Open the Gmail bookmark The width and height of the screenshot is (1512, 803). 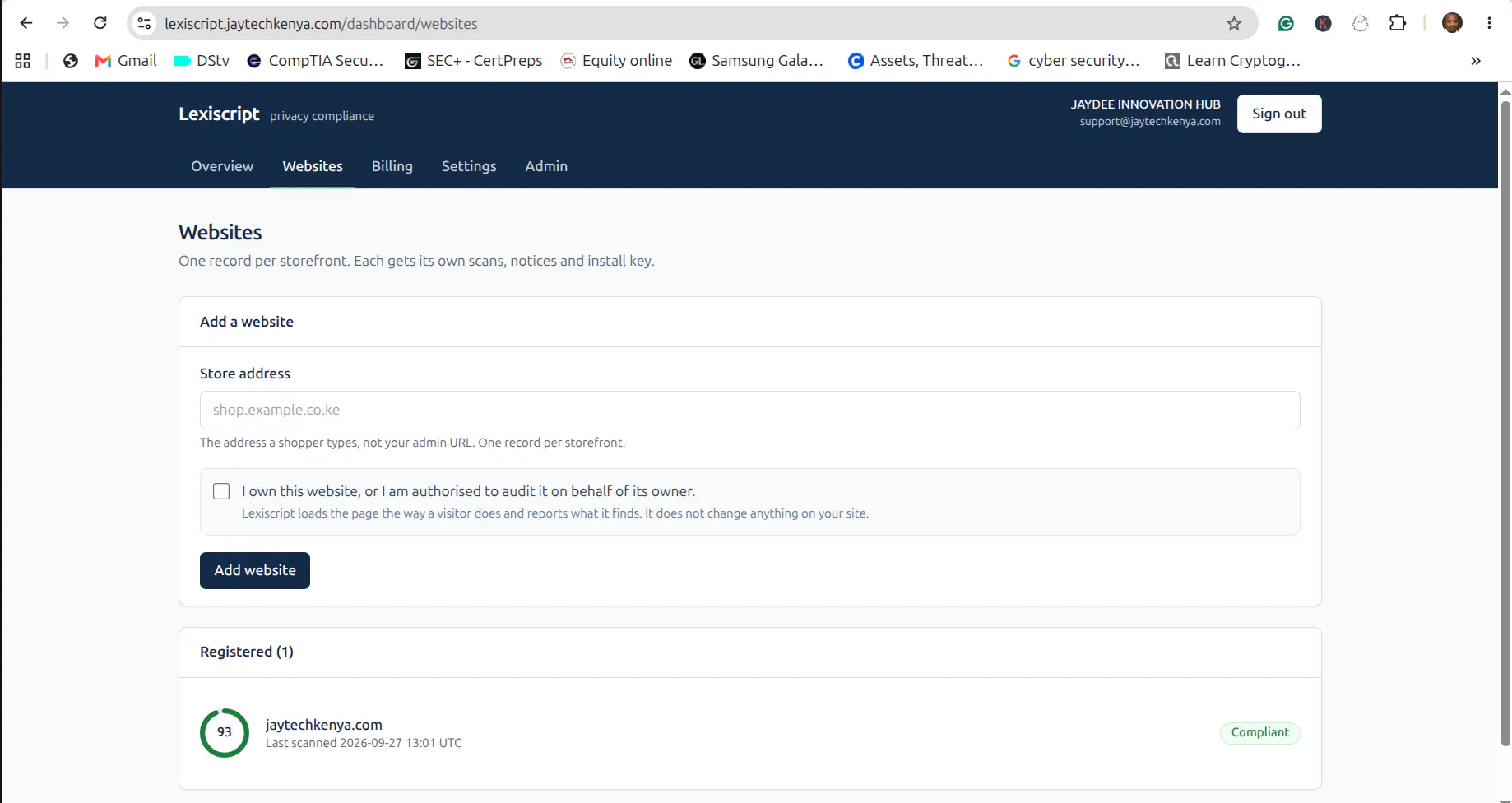(126, 61)
